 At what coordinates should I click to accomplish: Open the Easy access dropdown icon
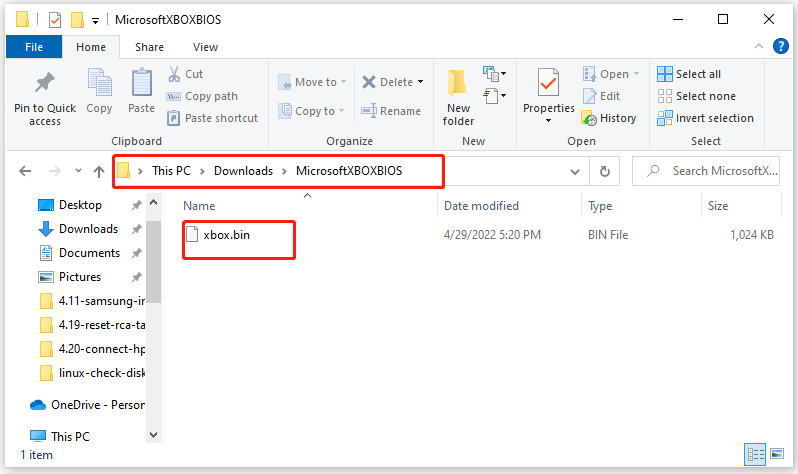click(x=494, y=96)
